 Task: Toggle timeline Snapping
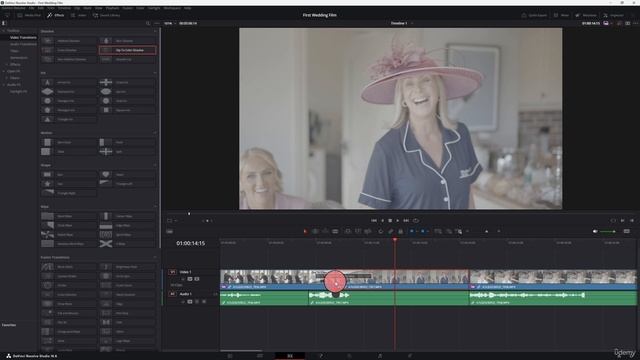click(380, 231)
